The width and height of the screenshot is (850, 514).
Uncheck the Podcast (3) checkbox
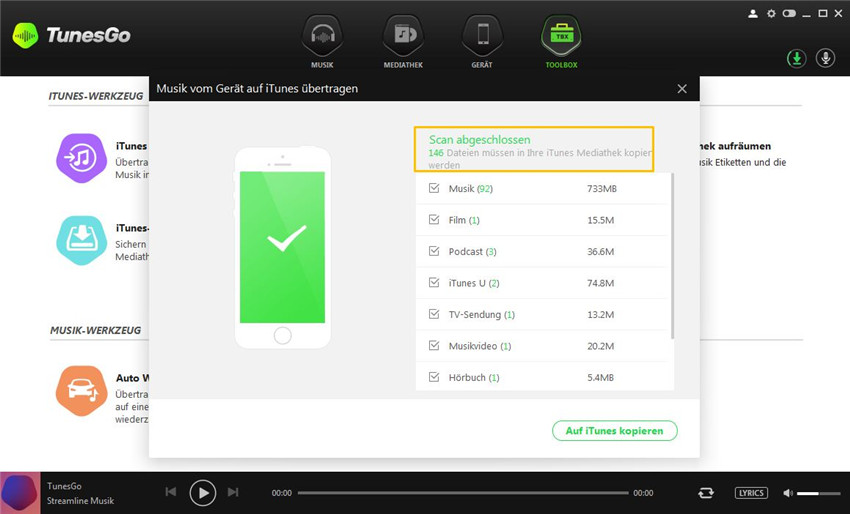click(x=434, y=251)
